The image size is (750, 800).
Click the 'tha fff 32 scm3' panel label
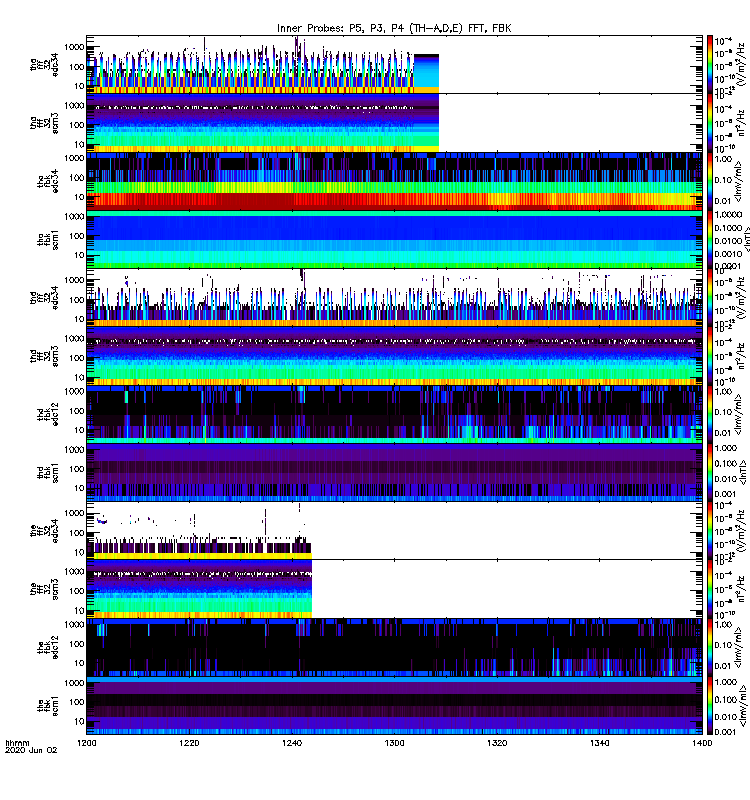tap(44, 123)
